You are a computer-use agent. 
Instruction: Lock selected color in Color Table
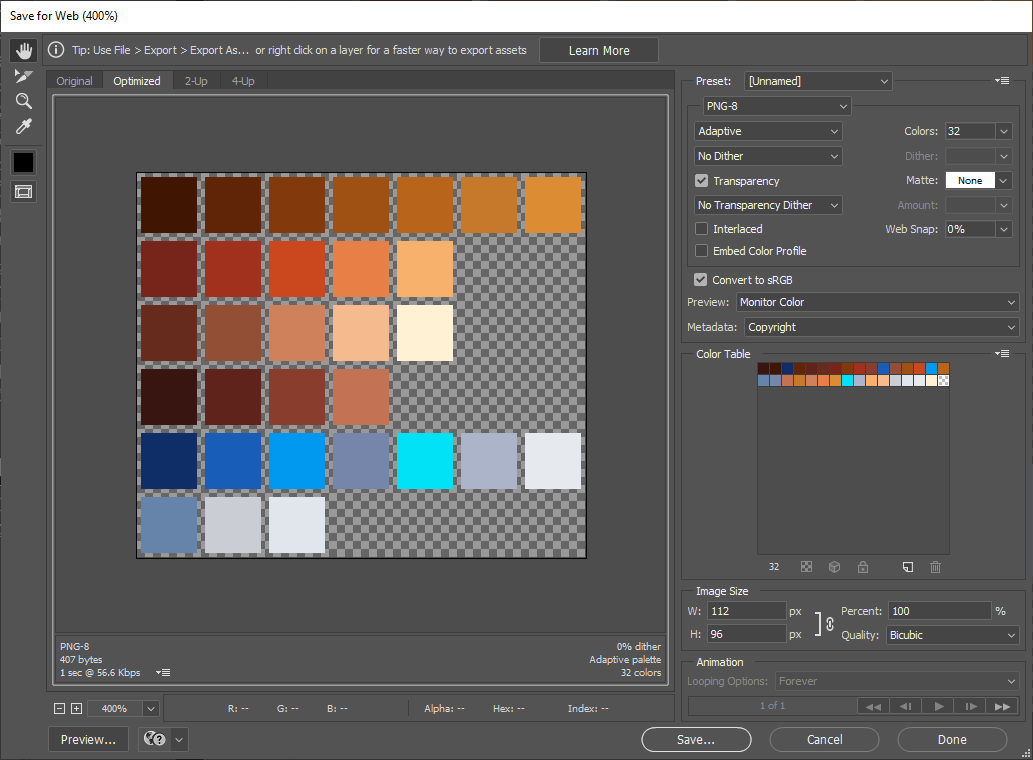(x=862, y=567)
